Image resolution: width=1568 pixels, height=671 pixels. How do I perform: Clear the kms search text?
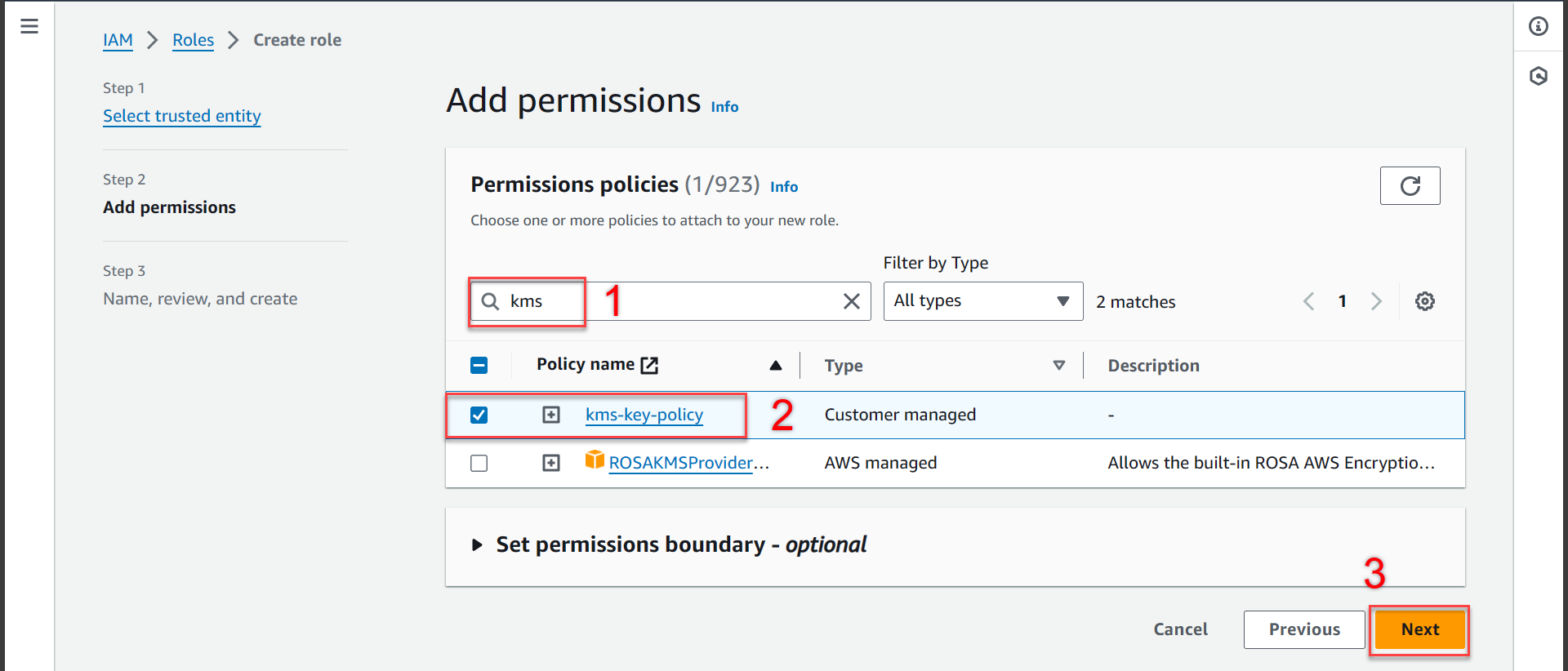[x=851, y=302]
